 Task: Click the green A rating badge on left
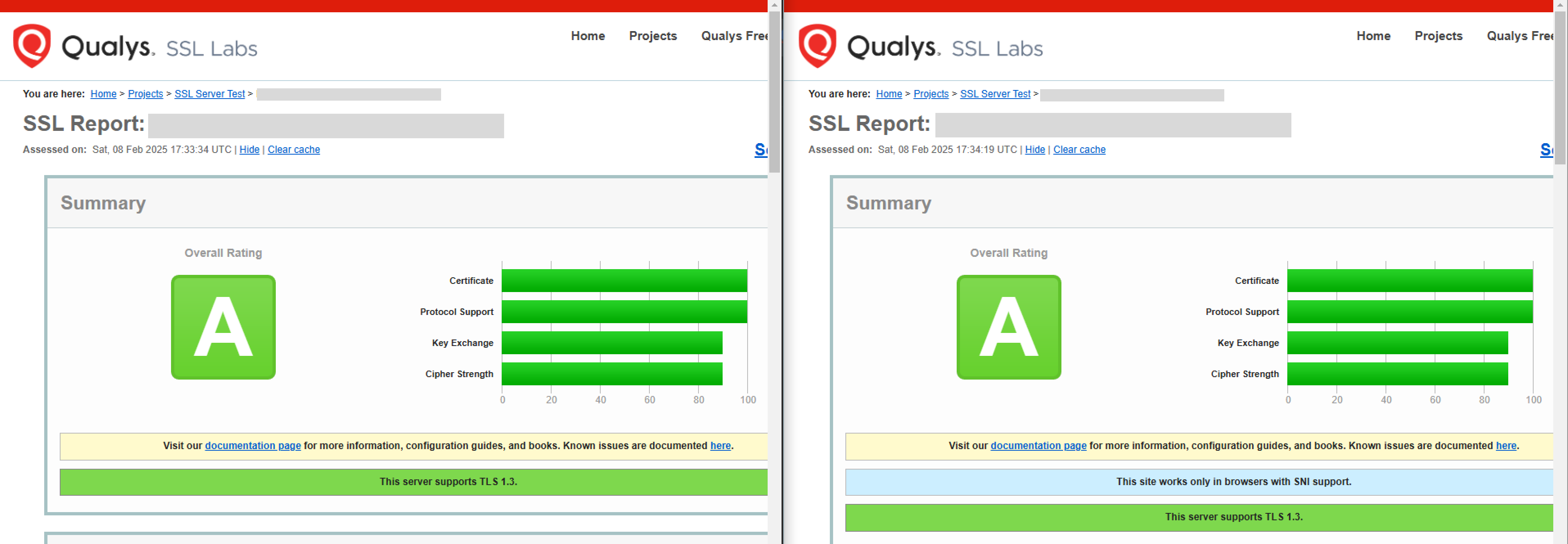(223, 327)
